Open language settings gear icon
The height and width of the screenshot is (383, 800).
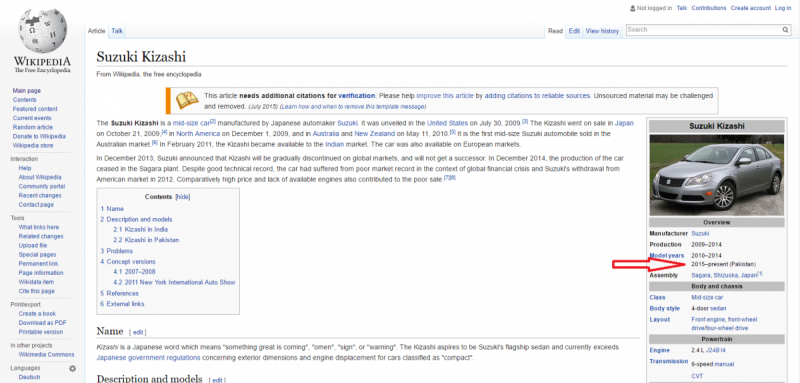[72, 368]
